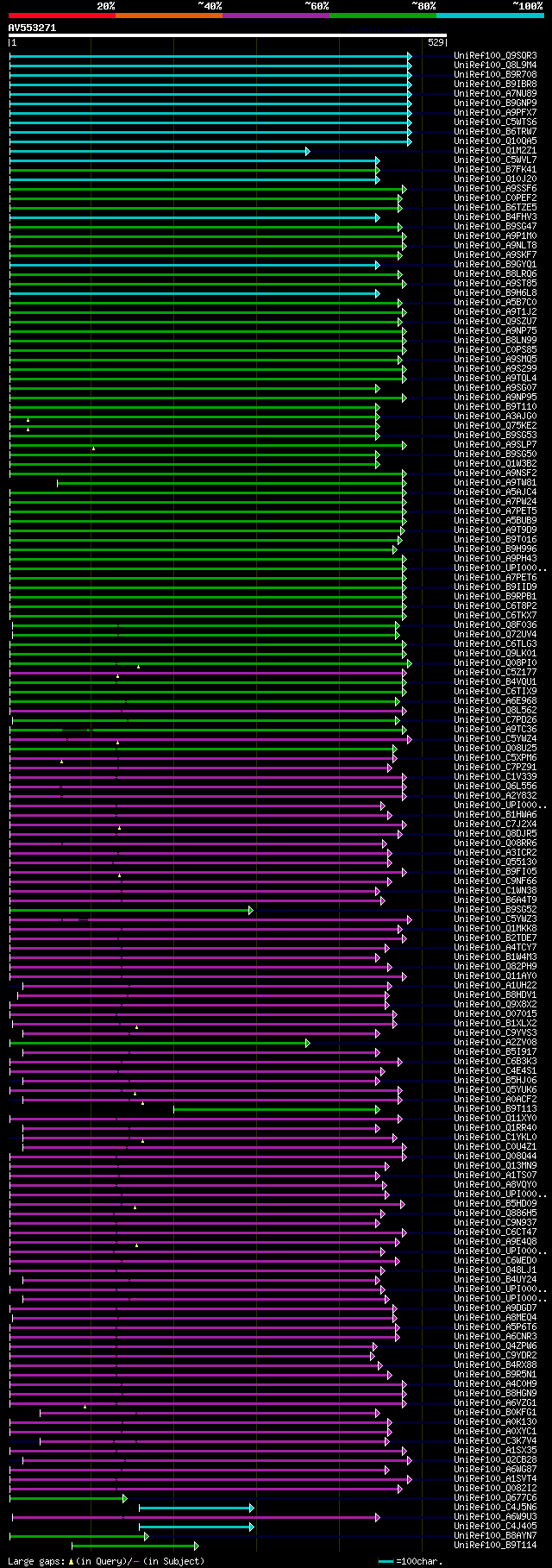Viewport: 552px width, 1568px height.
Task: Open hit UniRef100_A9DGD7
Action: (495, 1308)
